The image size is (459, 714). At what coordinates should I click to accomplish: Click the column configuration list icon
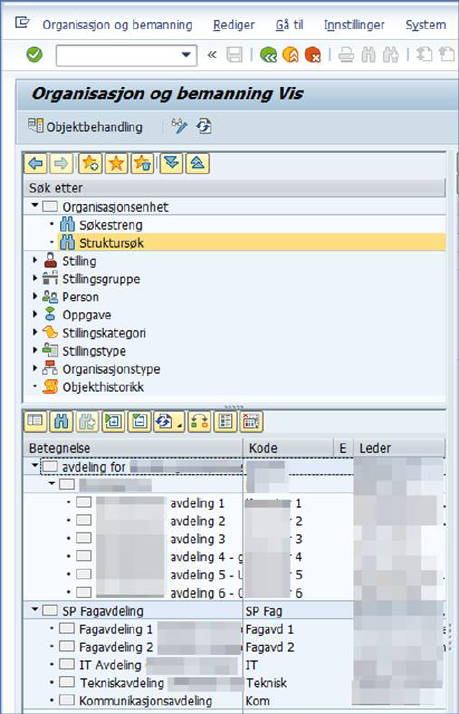(225, 422)
